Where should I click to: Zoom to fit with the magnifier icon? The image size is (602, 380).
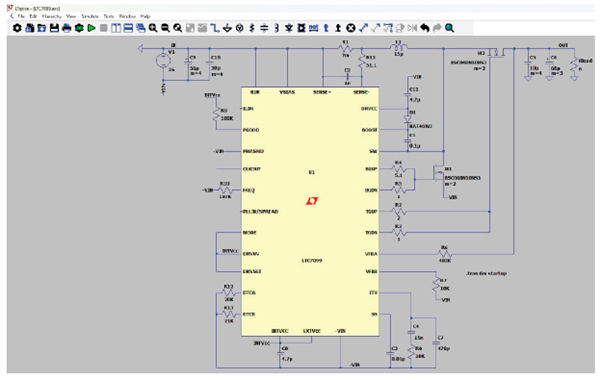point(177,28)
